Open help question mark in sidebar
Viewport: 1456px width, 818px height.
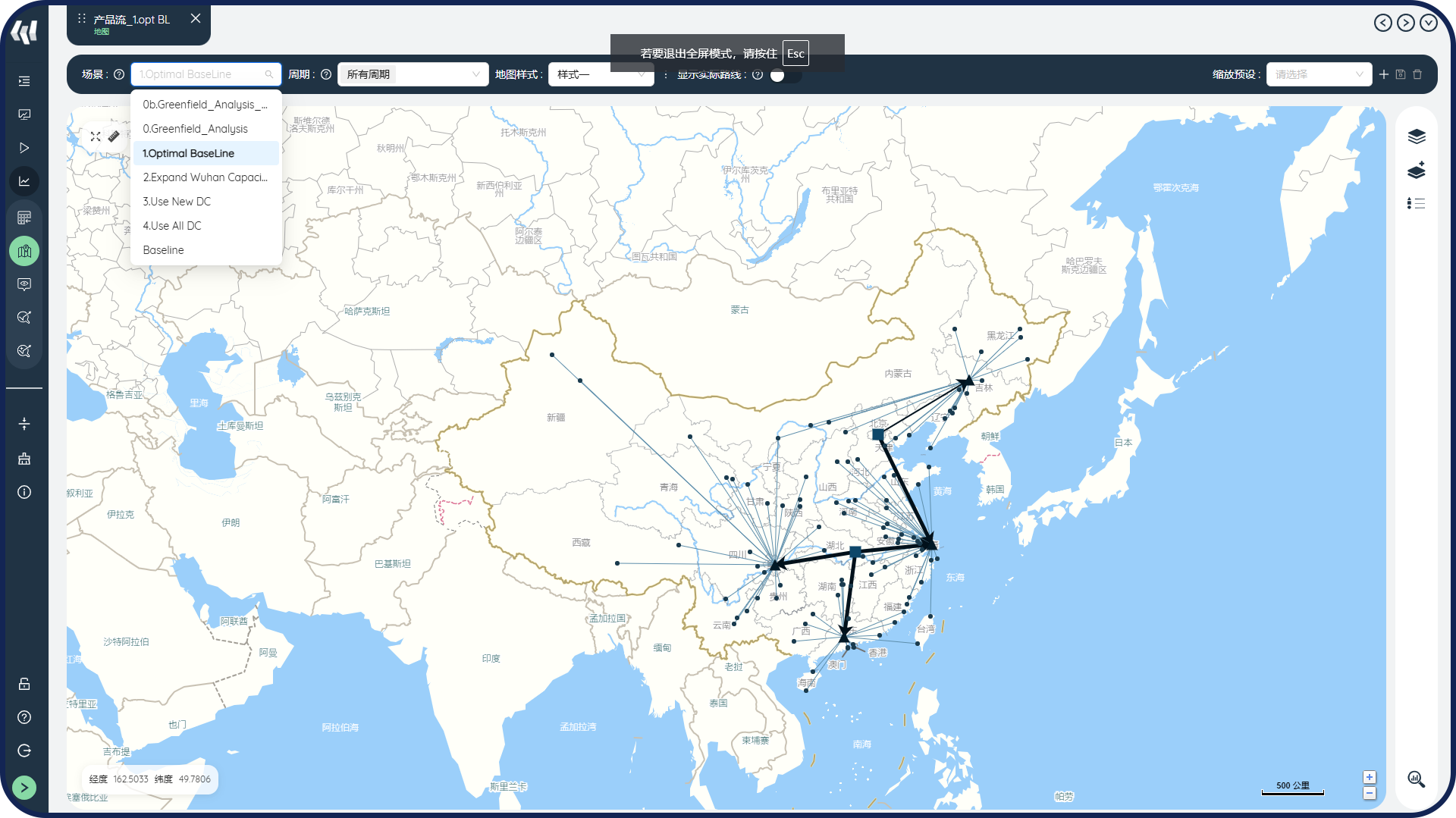(x=24, y=717)
